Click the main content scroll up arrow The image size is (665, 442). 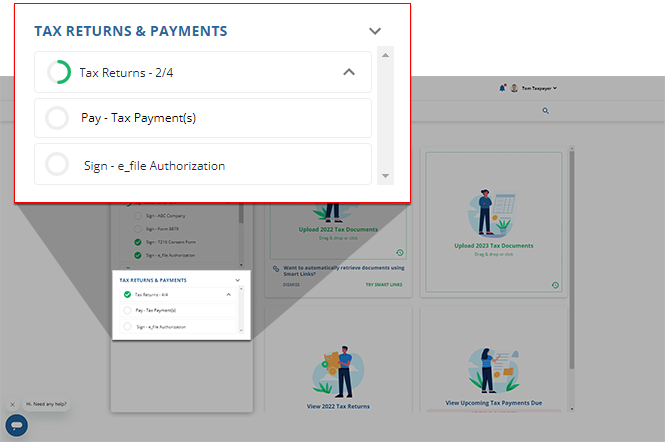(x=572, y=148)
